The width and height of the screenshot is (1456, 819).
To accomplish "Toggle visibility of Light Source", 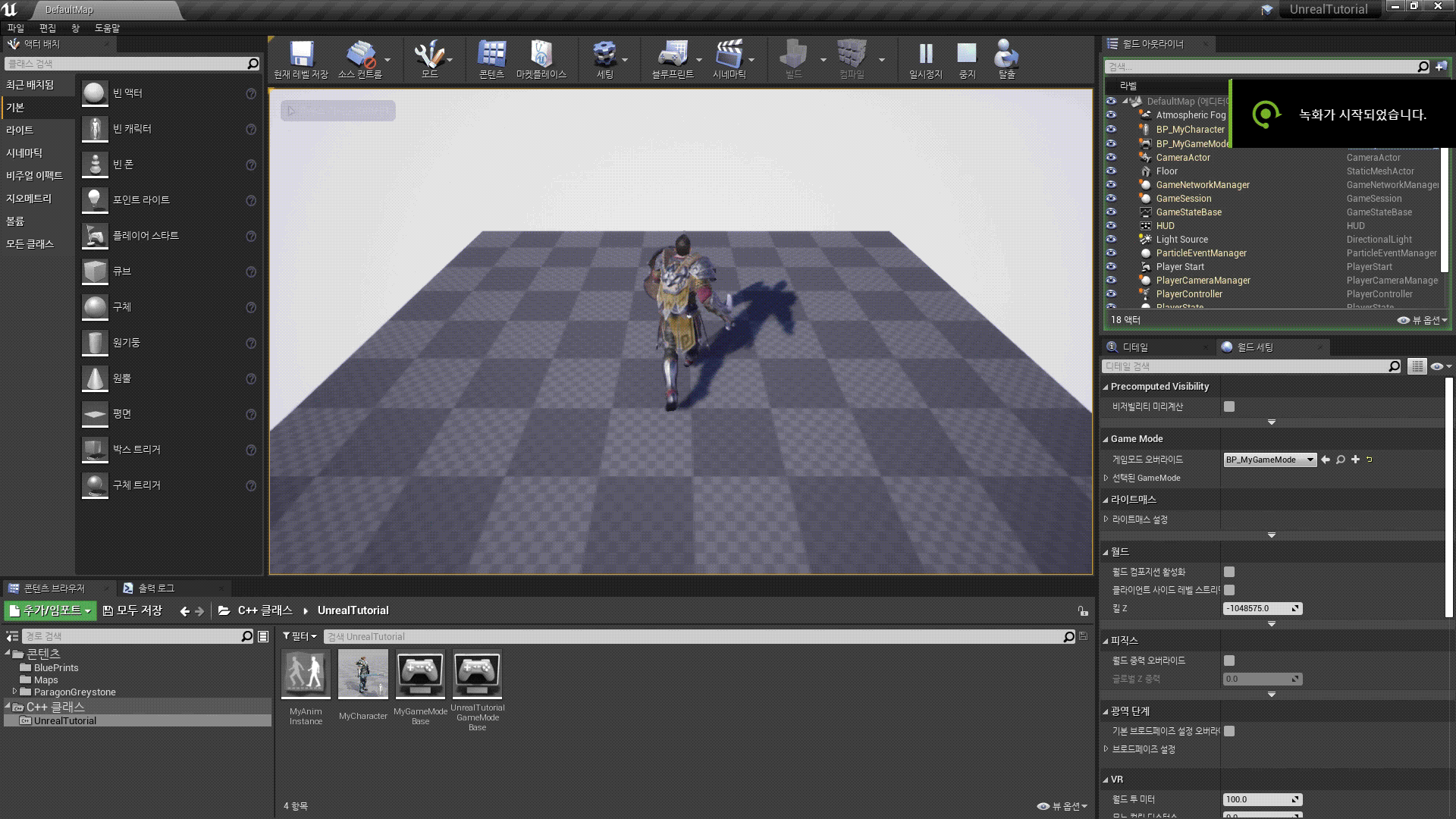I will pyautogui.click(x=1111, y=240).
